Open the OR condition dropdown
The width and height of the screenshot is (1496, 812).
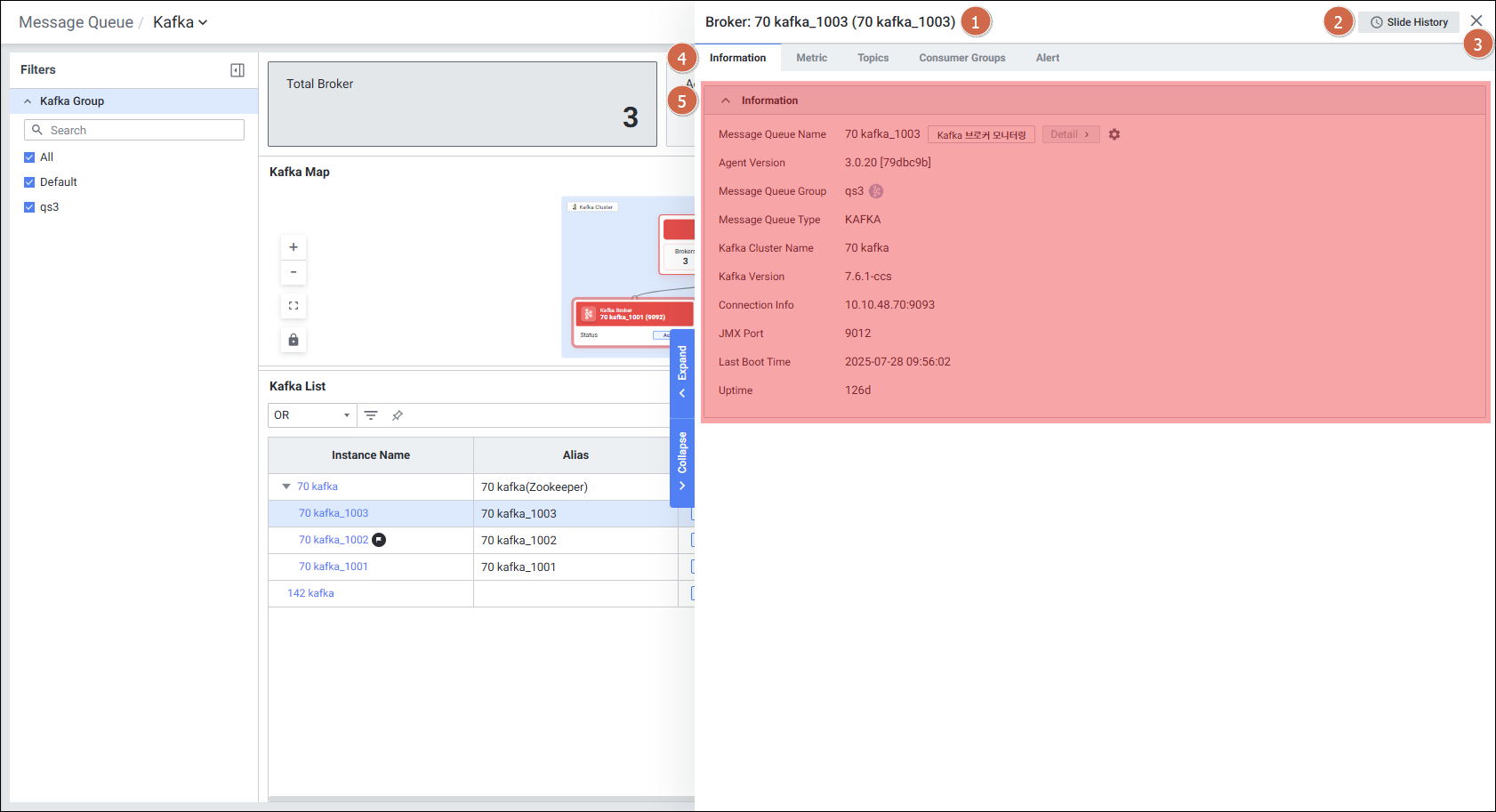pos(312,415)
